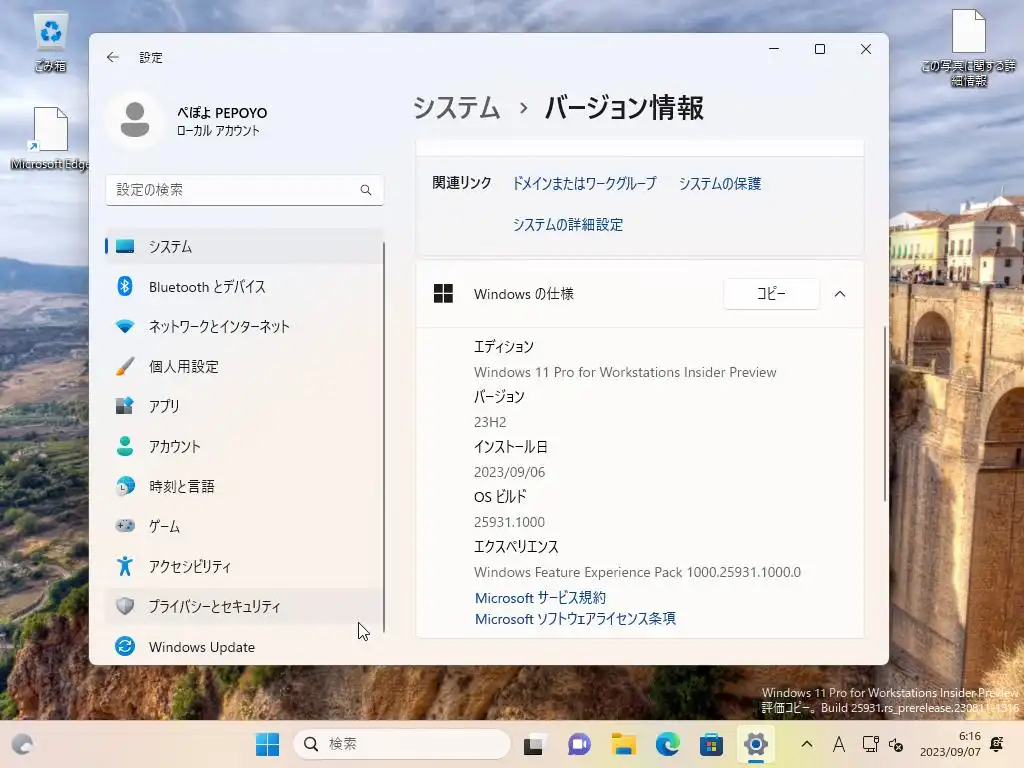Click the version value 23H2

coord(490,422)
